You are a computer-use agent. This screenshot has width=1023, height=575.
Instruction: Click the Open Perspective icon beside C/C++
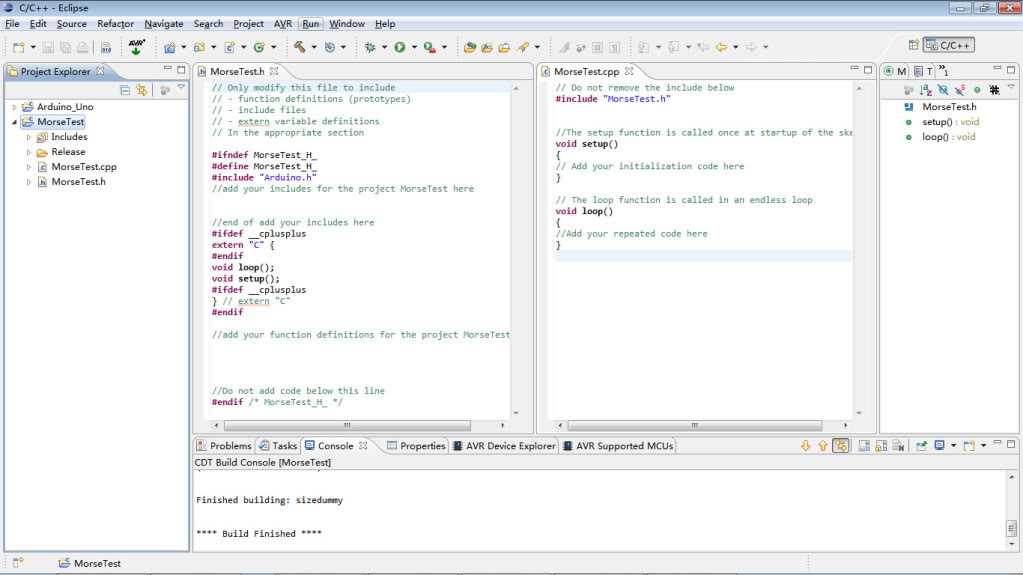(913, 45)
